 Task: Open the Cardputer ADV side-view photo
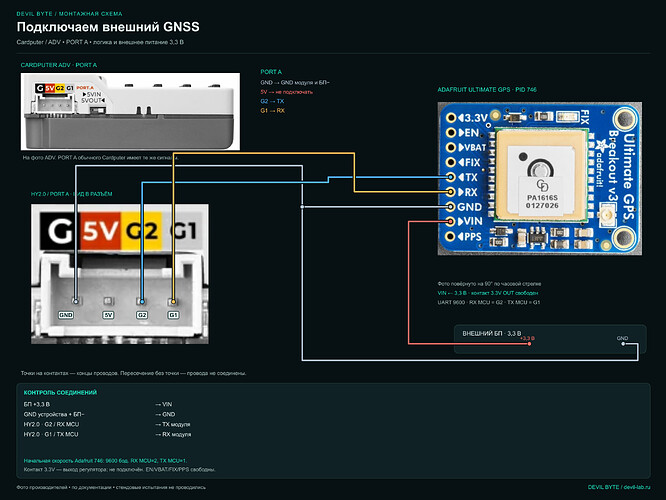pyautogui.click(x=130, y=111)
